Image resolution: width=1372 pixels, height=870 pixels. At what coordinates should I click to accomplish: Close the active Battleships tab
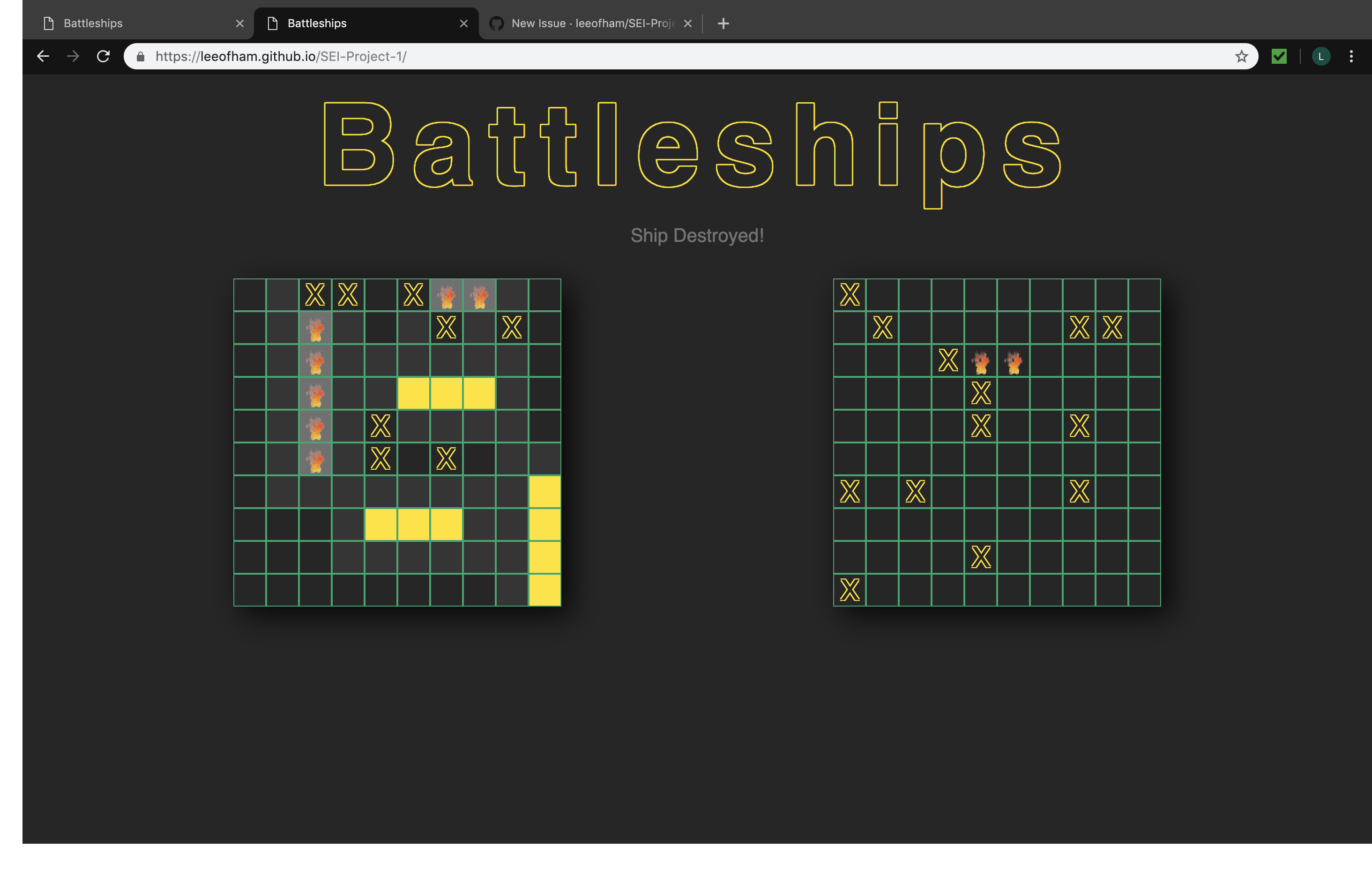[x=463, y=23]
